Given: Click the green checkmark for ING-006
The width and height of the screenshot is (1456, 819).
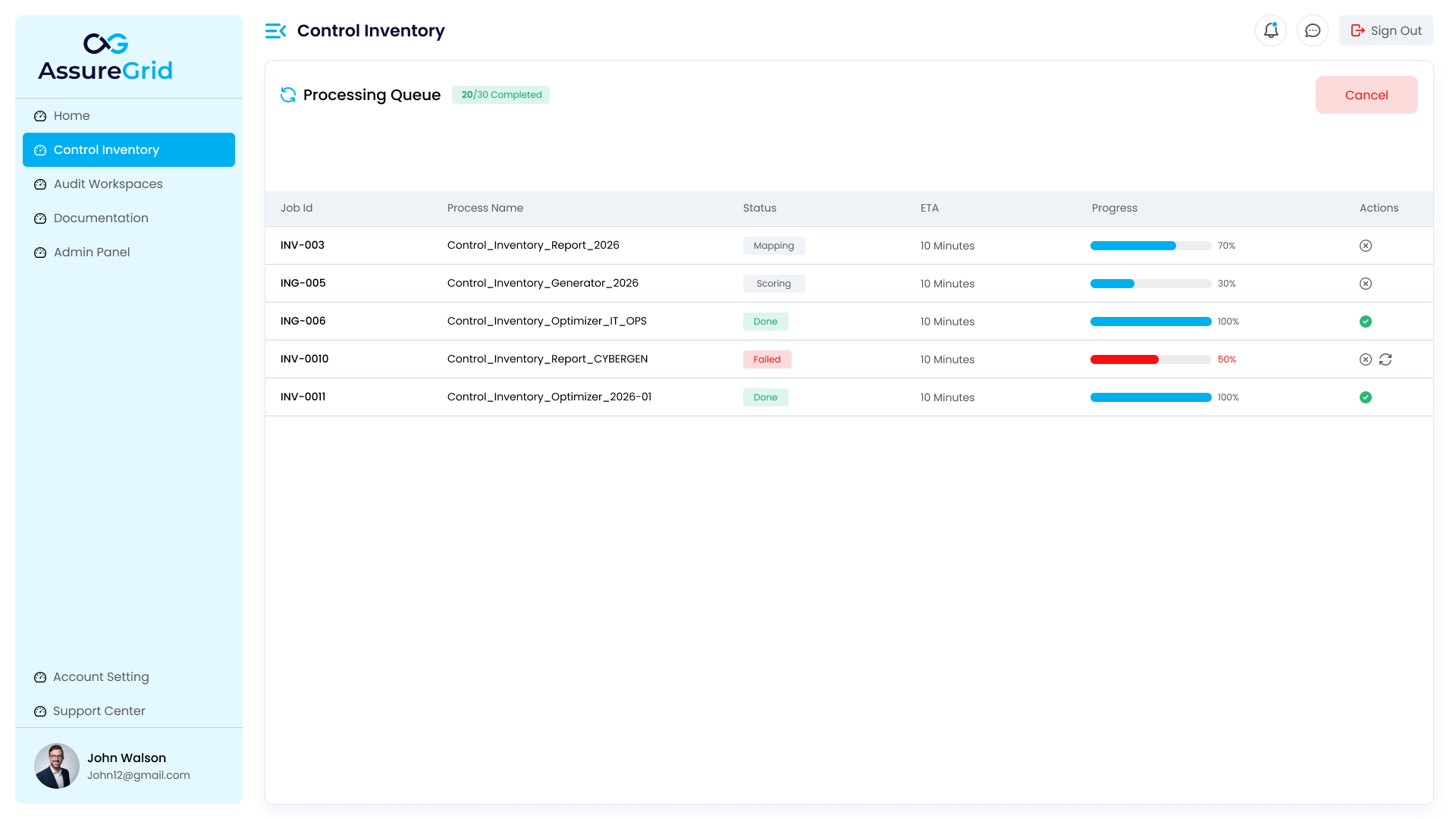Looking at the screenshot, I should 1366,321.
